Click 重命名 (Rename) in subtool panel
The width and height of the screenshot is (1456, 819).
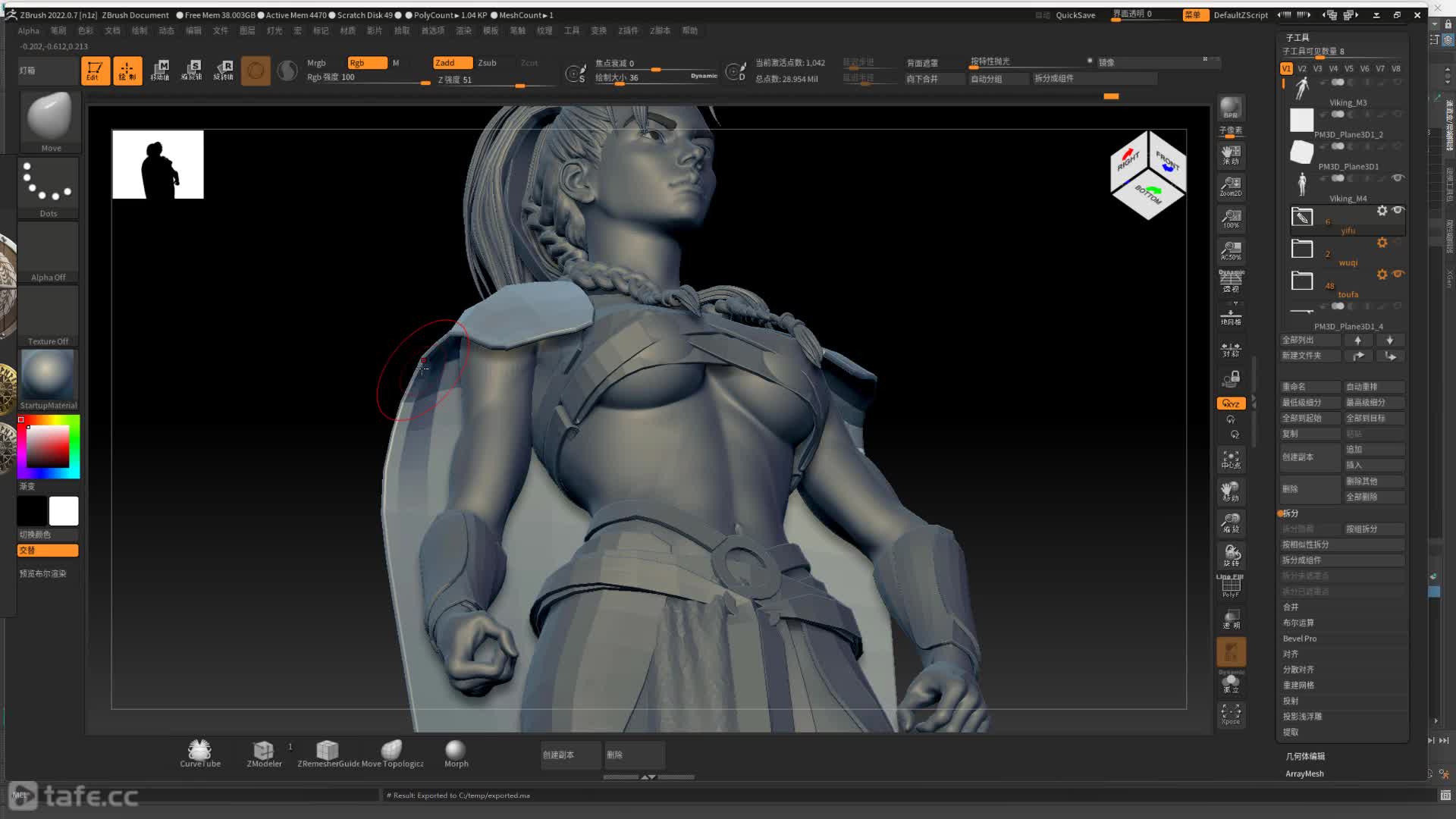coord(1310,387)
